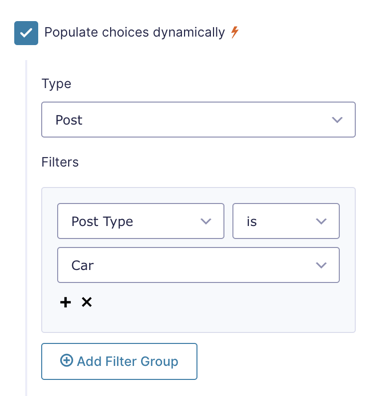Open the Type dropdown showing Post
Image resolution: width=370 pixels, height=396 pixels.
pos(198,120)
